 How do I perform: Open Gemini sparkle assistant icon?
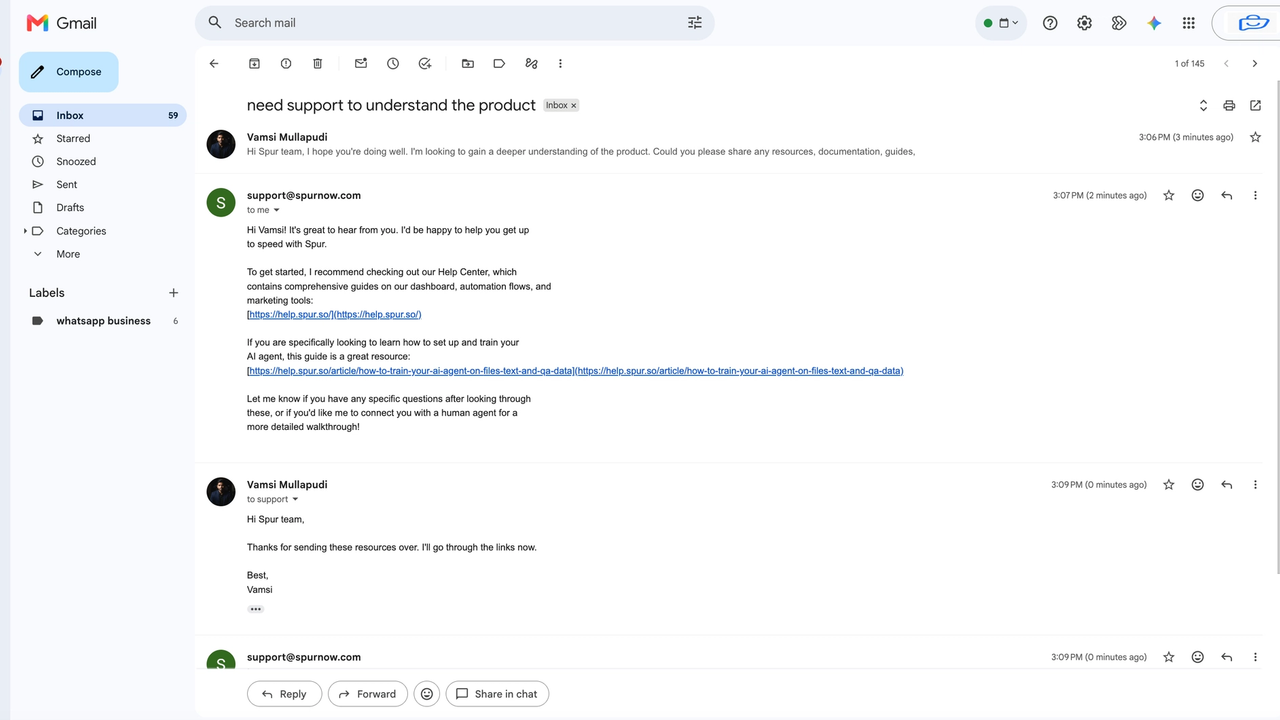pyautogui.click(x=1154, y=23)
